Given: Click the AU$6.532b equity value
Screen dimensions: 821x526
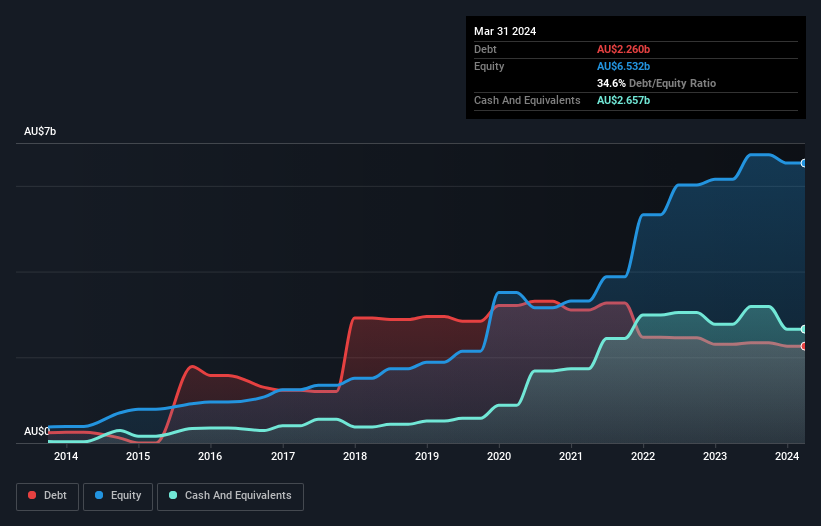Looking at the screenshot, I should point(623,66).
